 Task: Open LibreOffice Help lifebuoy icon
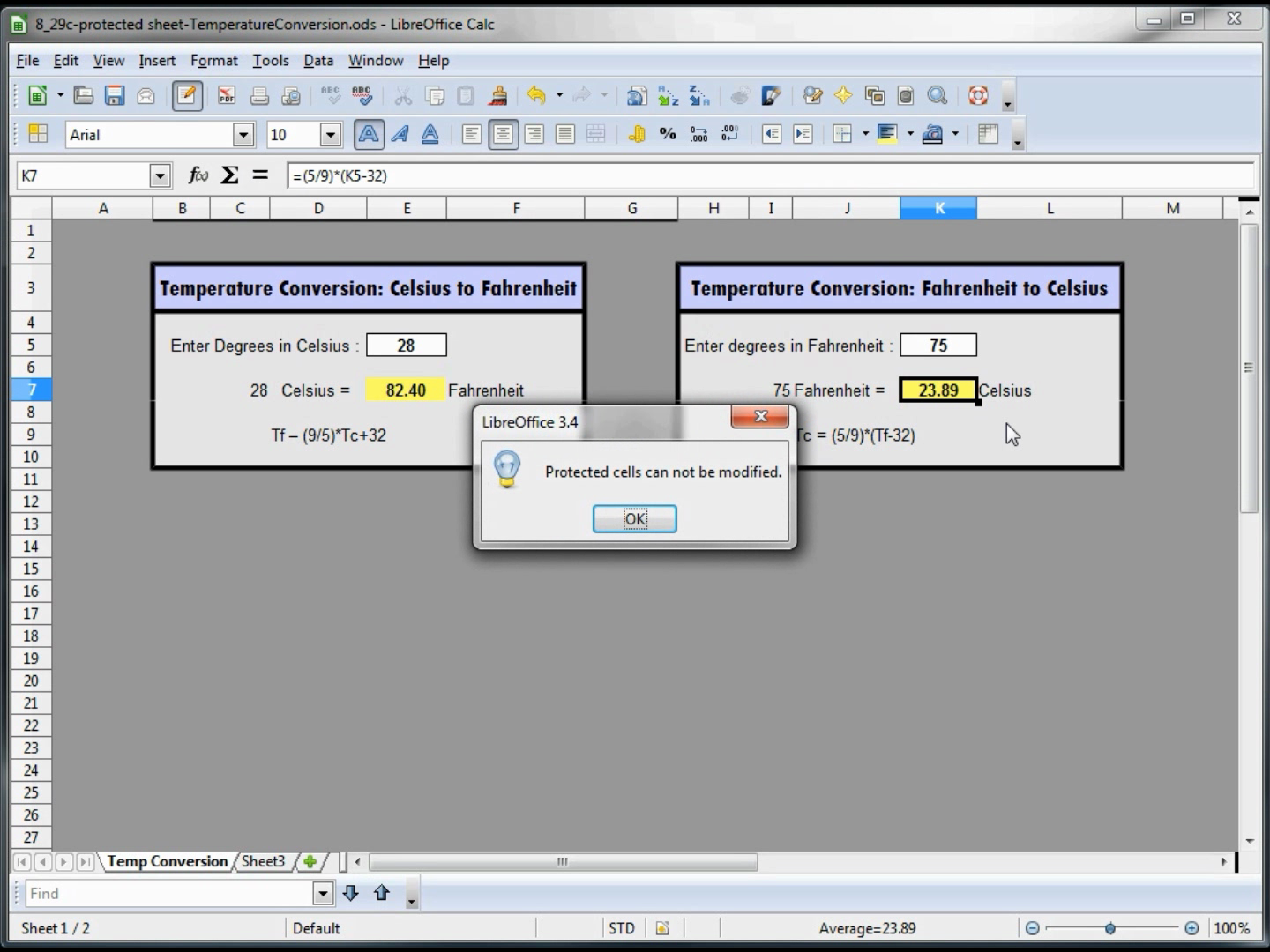point(978,96)
